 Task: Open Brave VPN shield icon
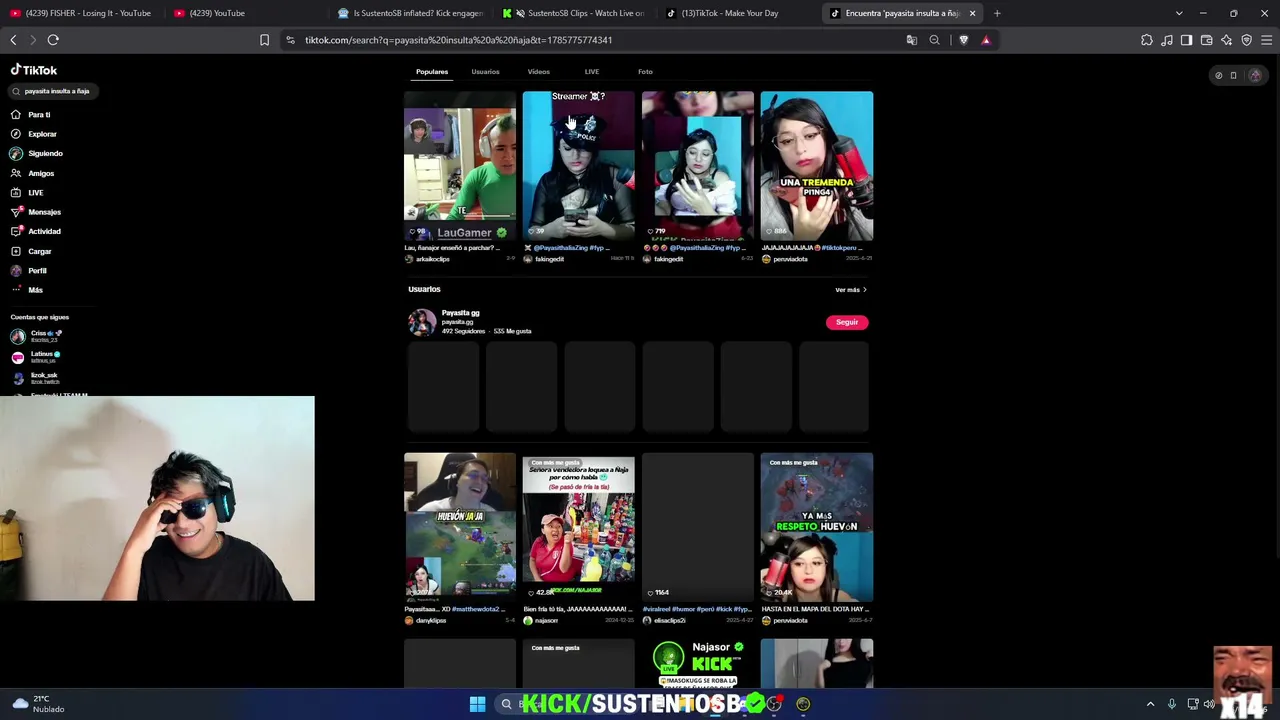(x=1247, y=40)
